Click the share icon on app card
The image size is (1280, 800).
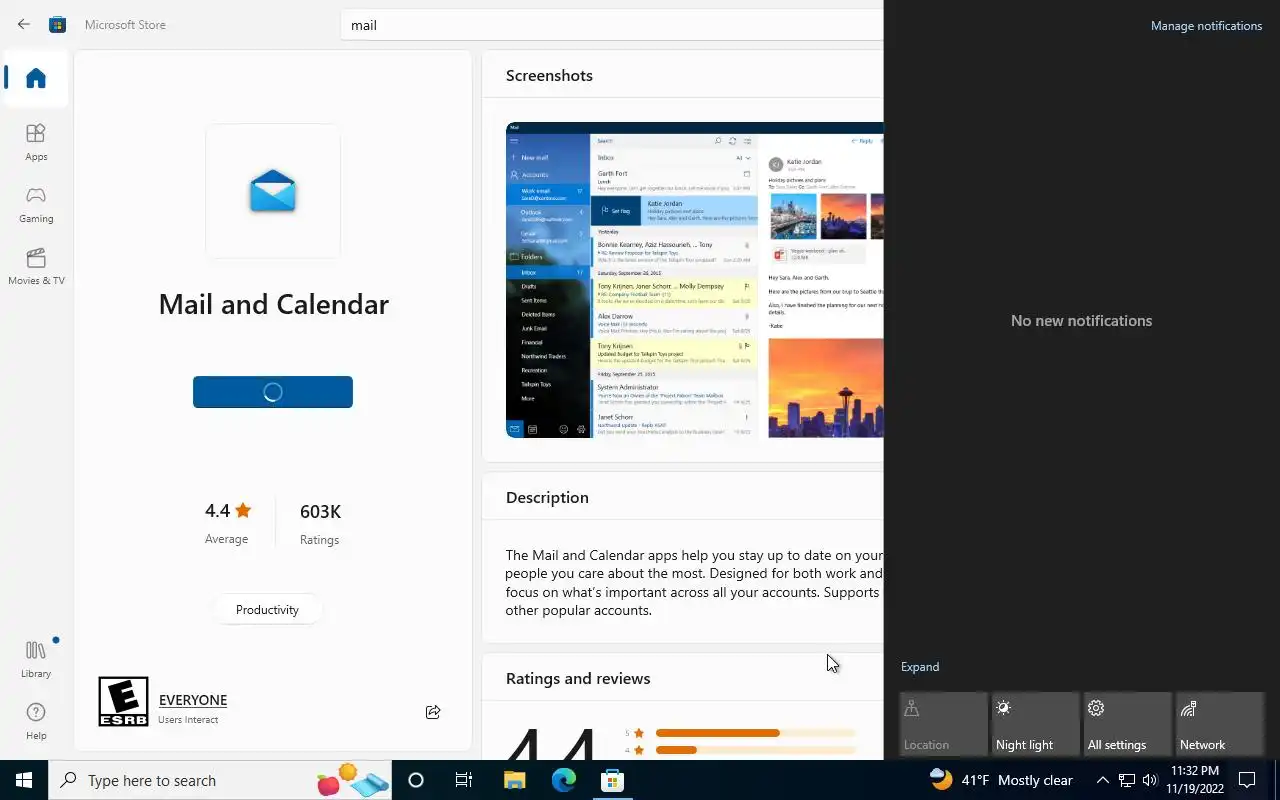click(x=433, y=712)
